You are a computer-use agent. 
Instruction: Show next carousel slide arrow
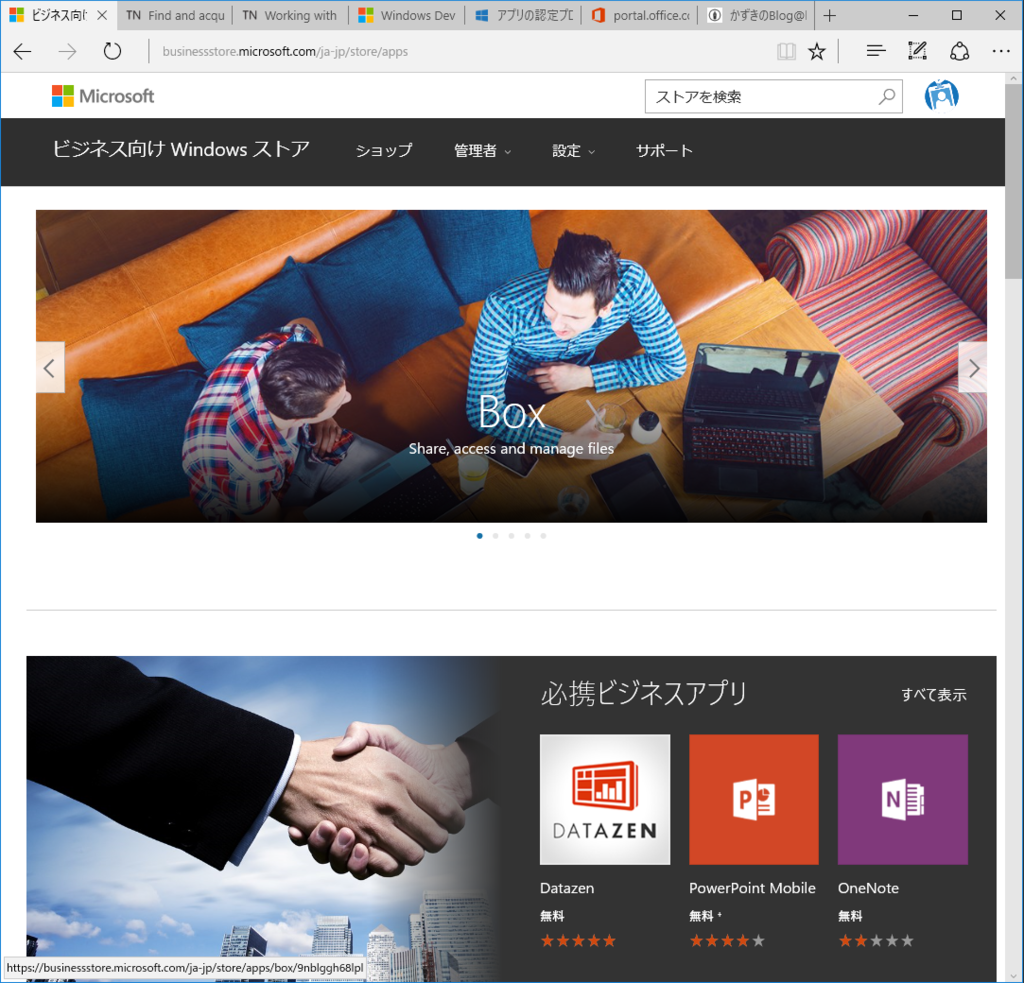tap(973, 368)
